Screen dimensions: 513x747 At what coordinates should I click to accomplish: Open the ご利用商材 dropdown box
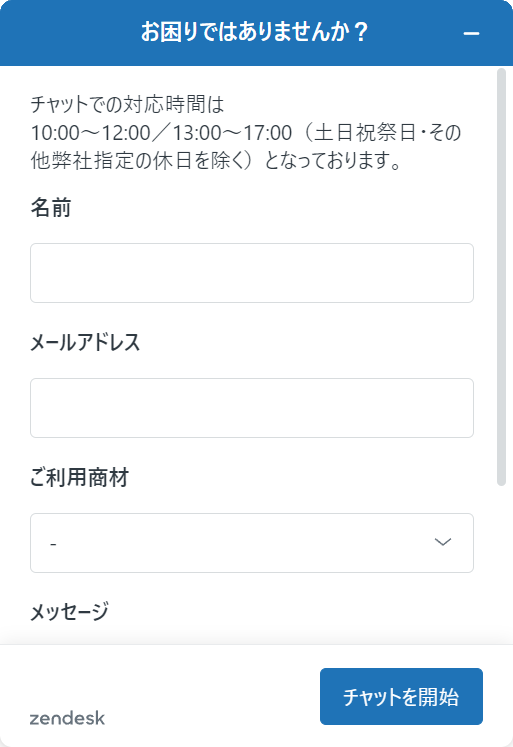(x=251, y=543)
